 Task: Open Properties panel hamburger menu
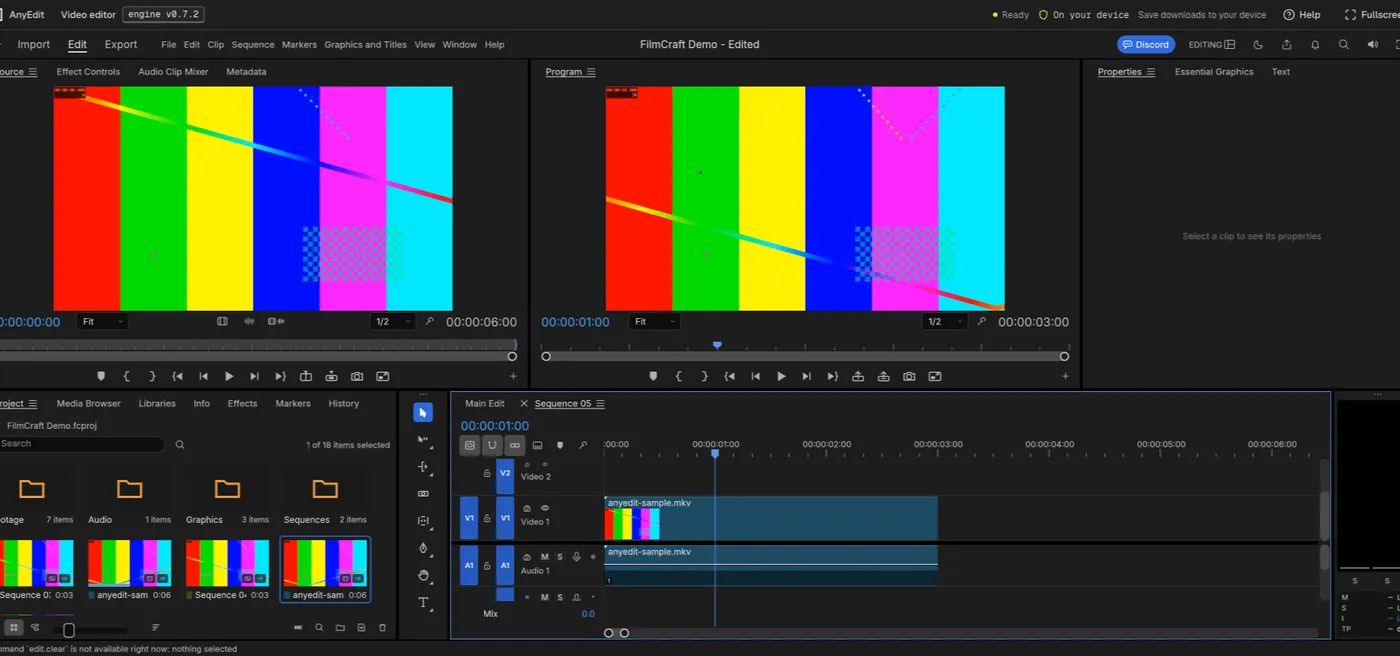pyautogui.click(x=1150, y=72)
